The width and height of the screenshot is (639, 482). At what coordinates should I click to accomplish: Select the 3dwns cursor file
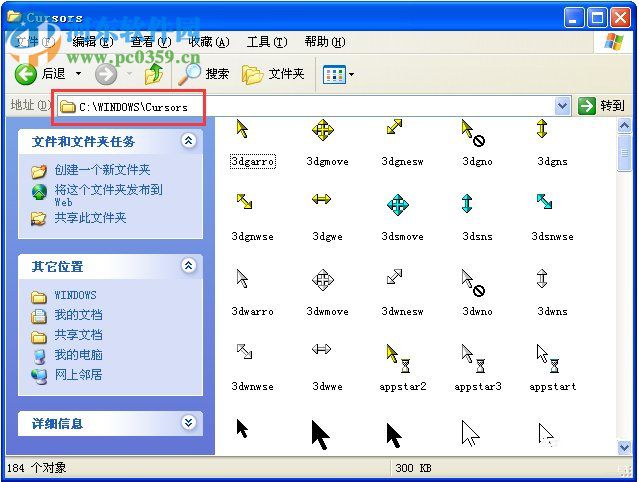click(552, 293)
